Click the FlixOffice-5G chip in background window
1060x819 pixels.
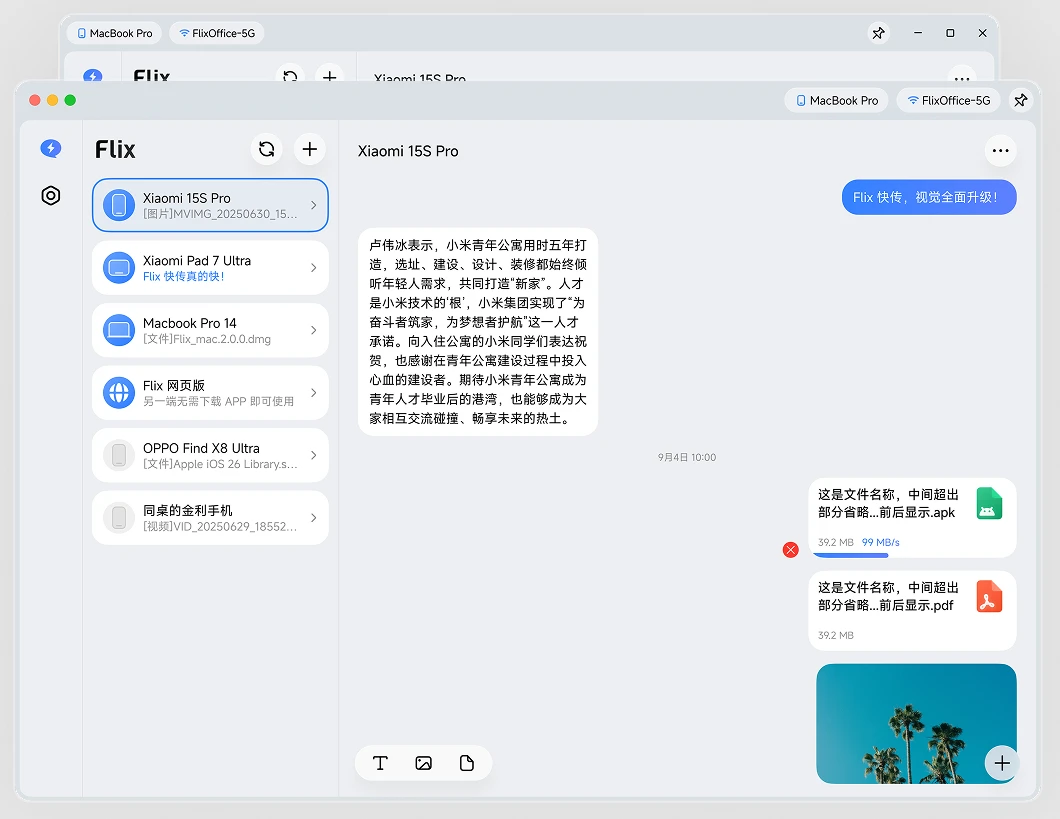(x=217, y=33)
